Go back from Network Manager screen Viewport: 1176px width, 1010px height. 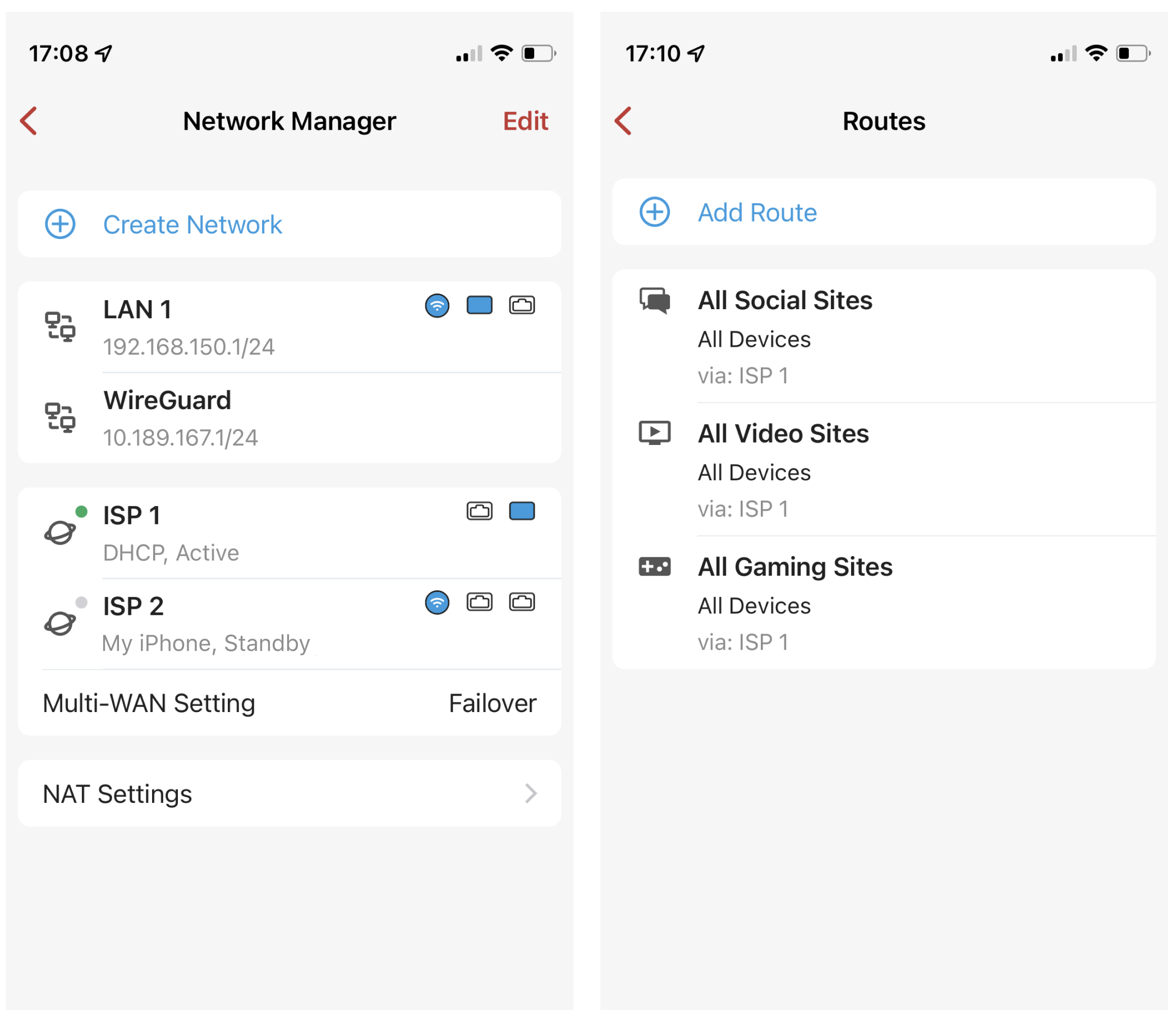29,121
